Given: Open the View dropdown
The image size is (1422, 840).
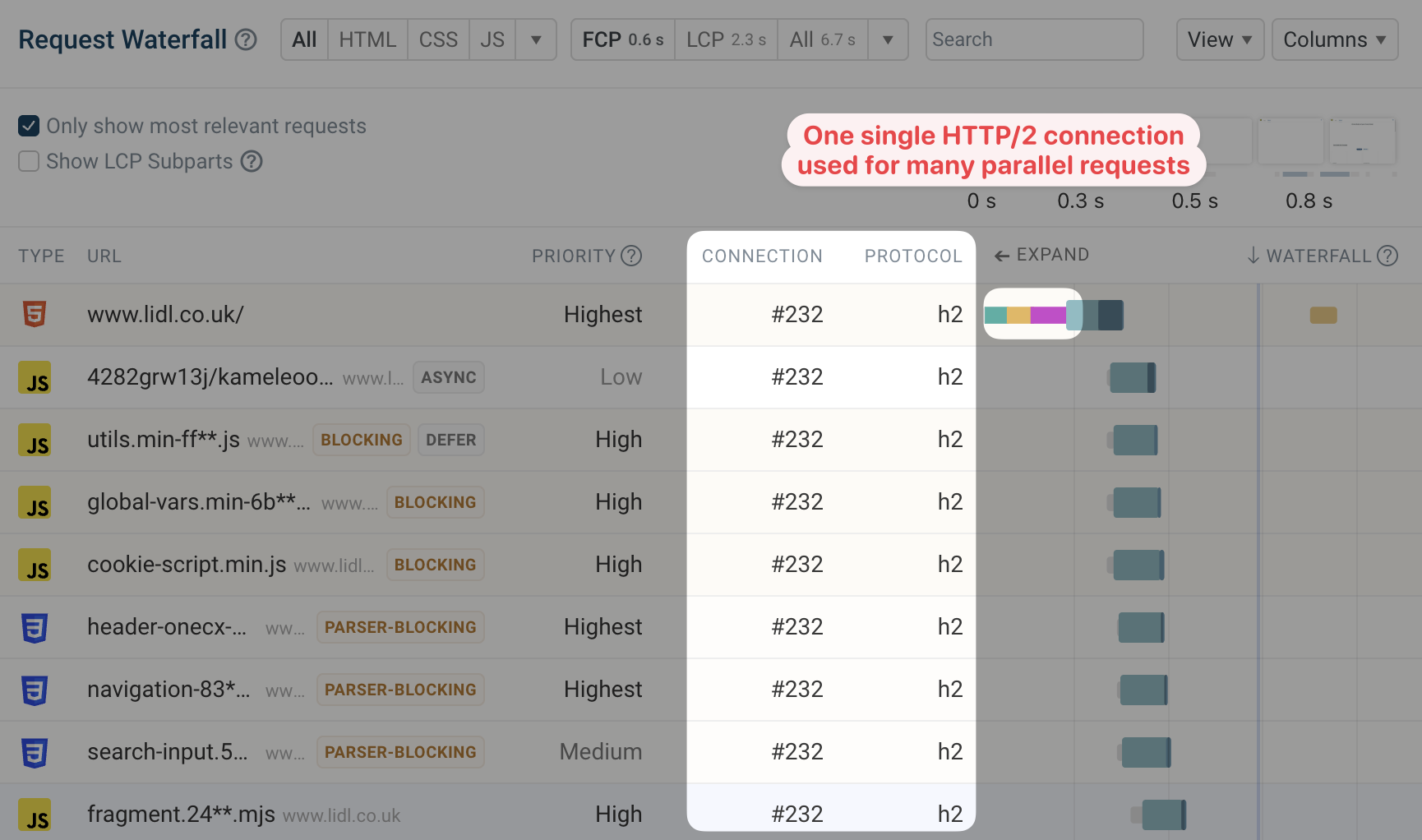Looking at the screenshot, I should (1220, 39).
